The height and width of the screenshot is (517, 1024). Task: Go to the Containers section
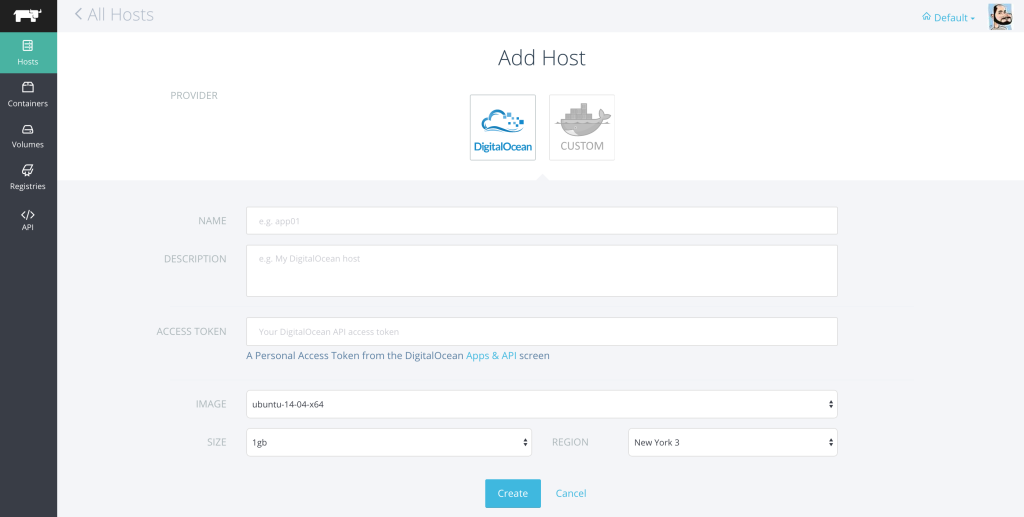tap(28, 93)
